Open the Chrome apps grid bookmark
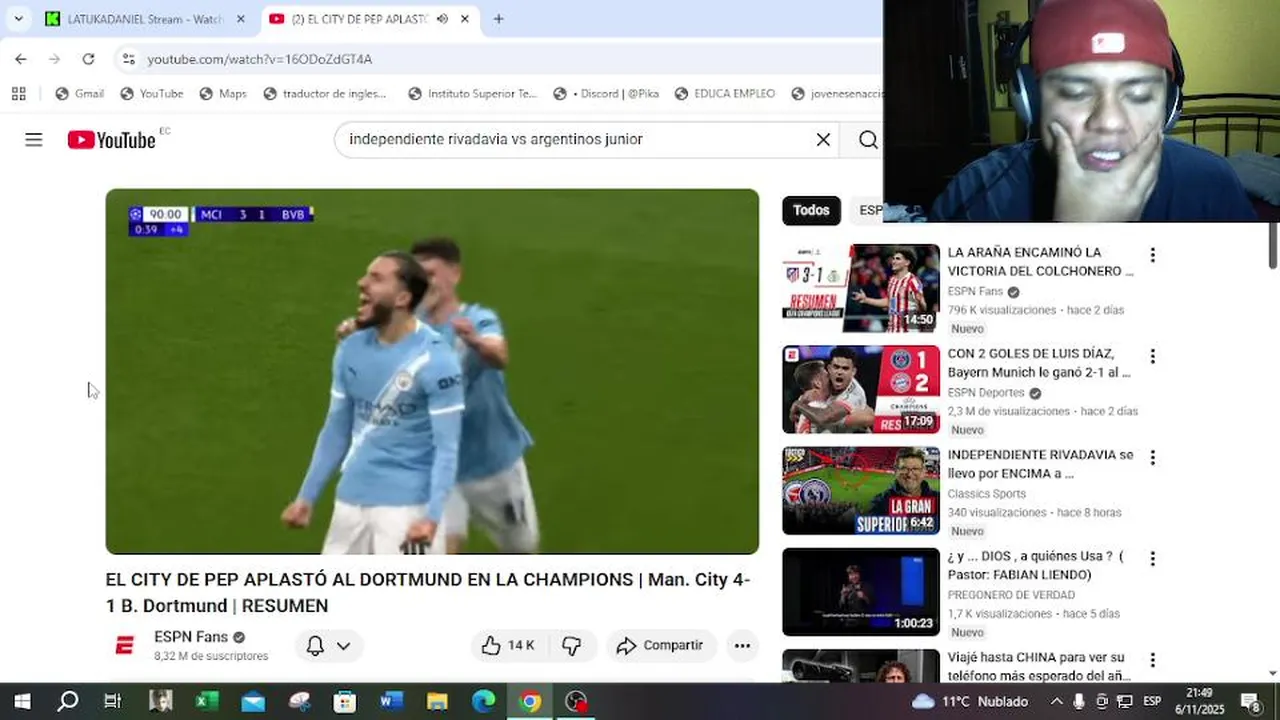The height and width of the screenshot is (720, 1280). [x=18, y=93]
